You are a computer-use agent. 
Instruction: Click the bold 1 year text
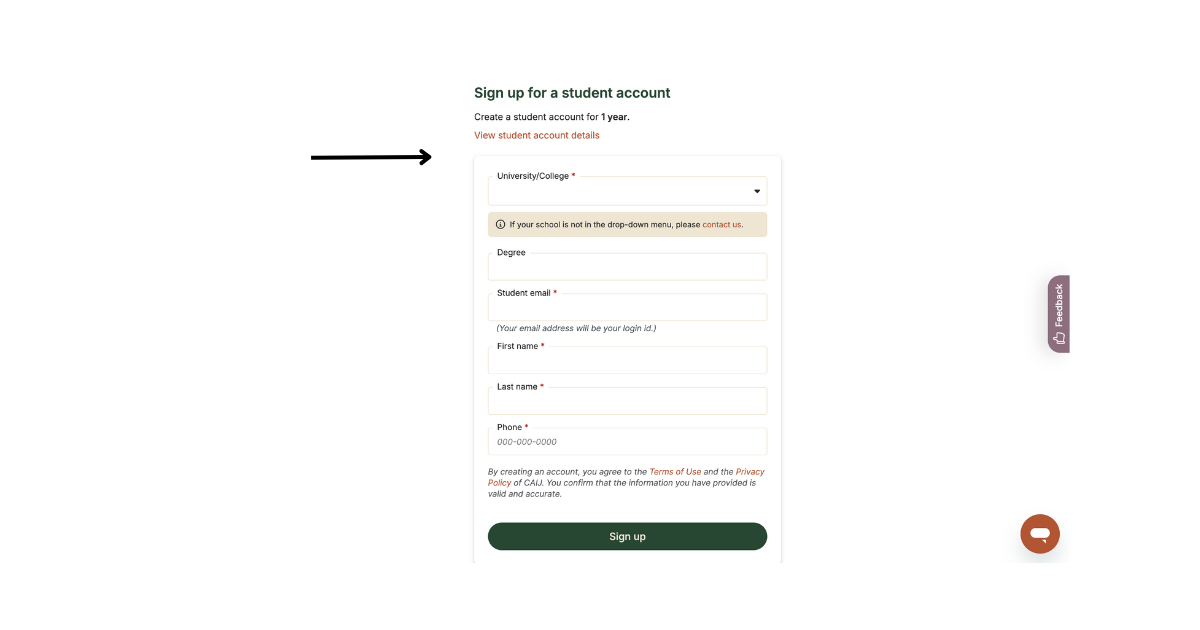tap(615, 117)
